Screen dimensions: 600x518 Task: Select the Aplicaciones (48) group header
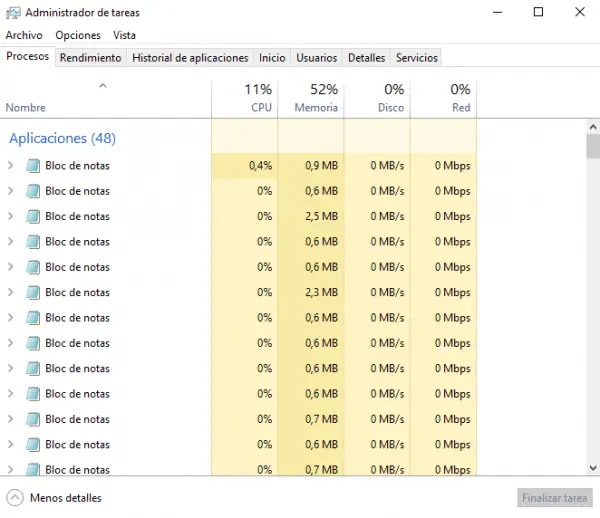coord(62,138)
